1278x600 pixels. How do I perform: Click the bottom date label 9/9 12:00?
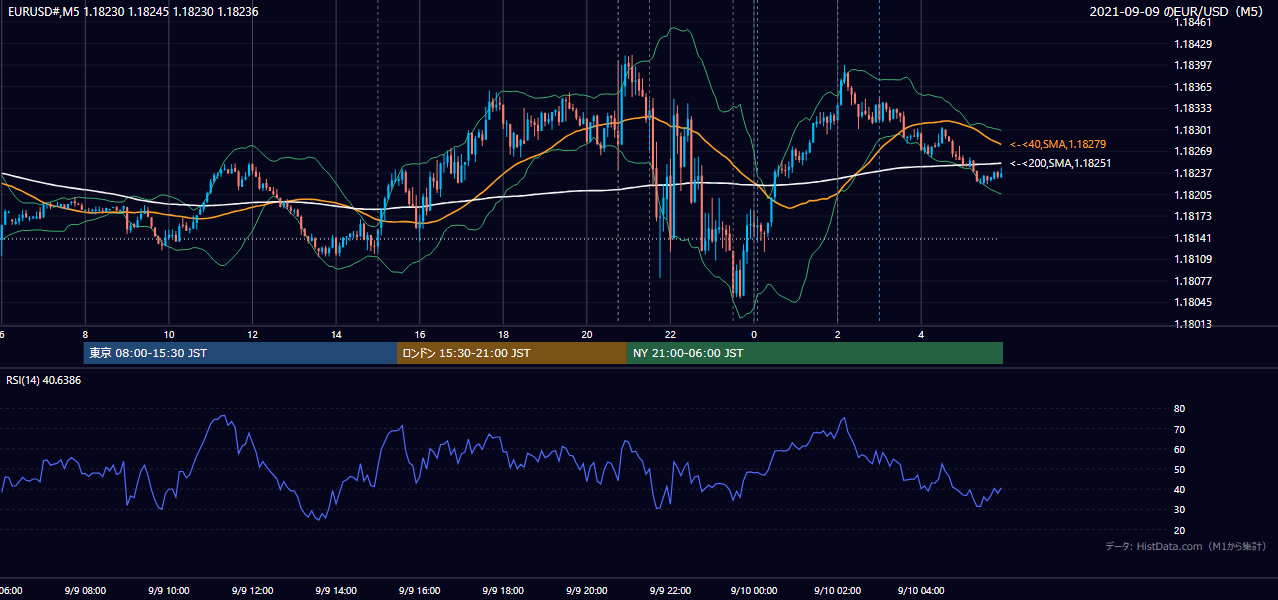[252, 591]
